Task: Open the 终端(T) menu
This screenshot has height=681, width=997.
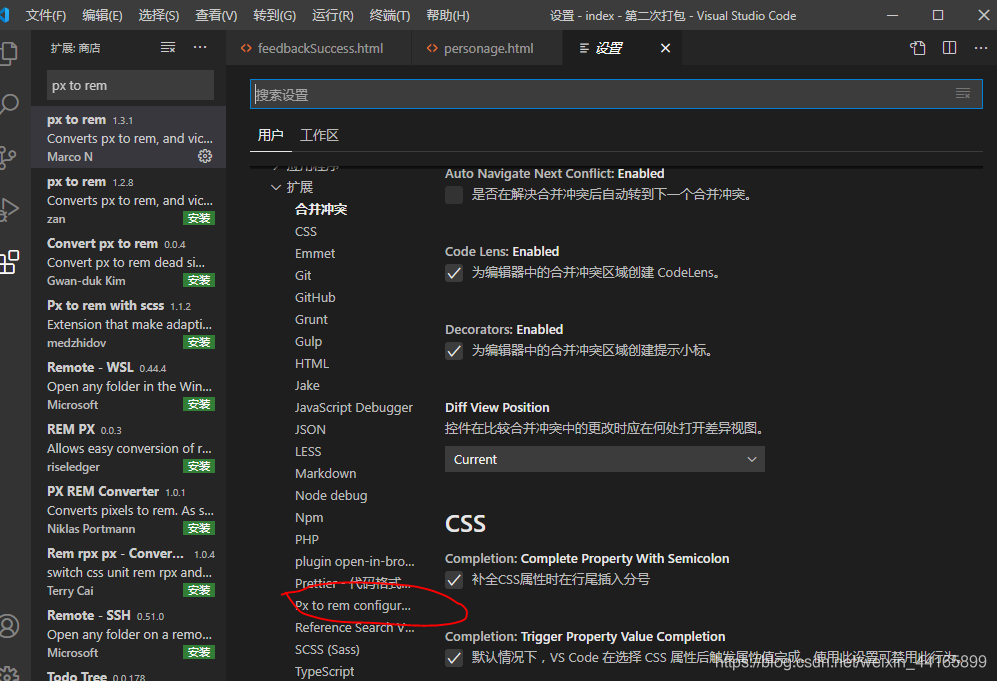Action: pos(390,15)
